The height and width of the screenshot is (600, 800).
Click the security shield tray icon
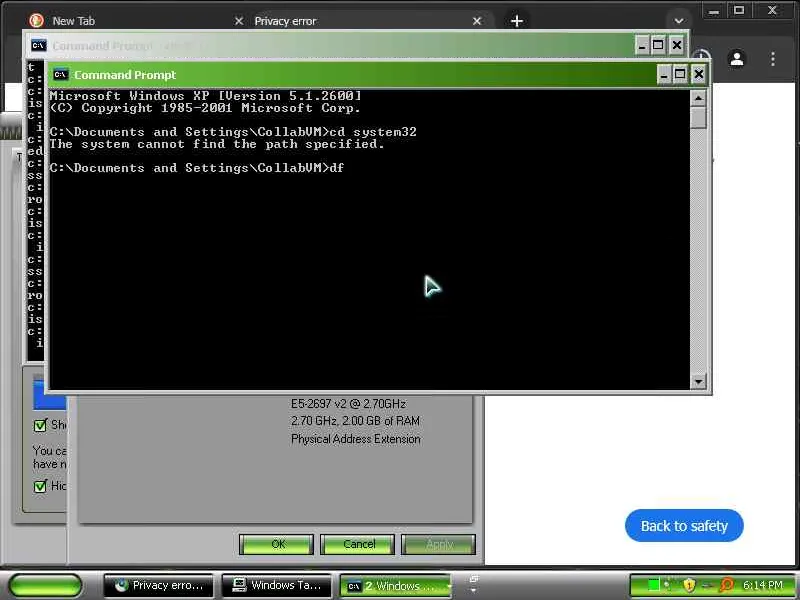pyautogui.click(x=689, y=585)
